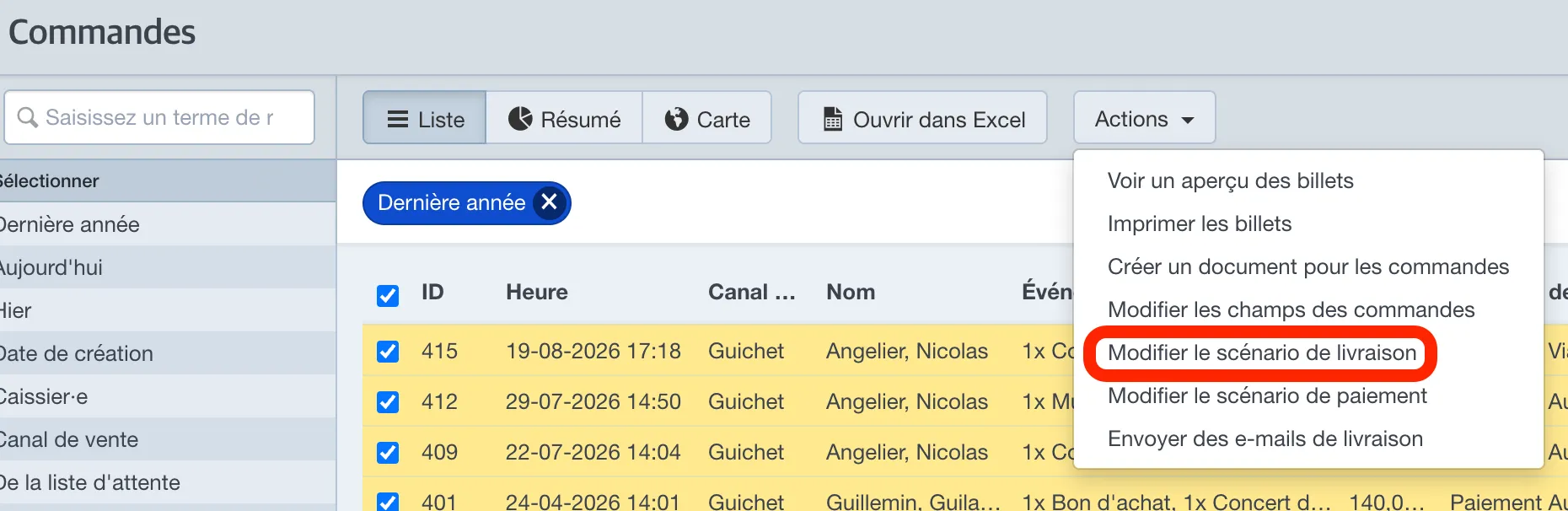Click the search term input field
Screen dimensions: 1568x511
click(x=159, y=117)
